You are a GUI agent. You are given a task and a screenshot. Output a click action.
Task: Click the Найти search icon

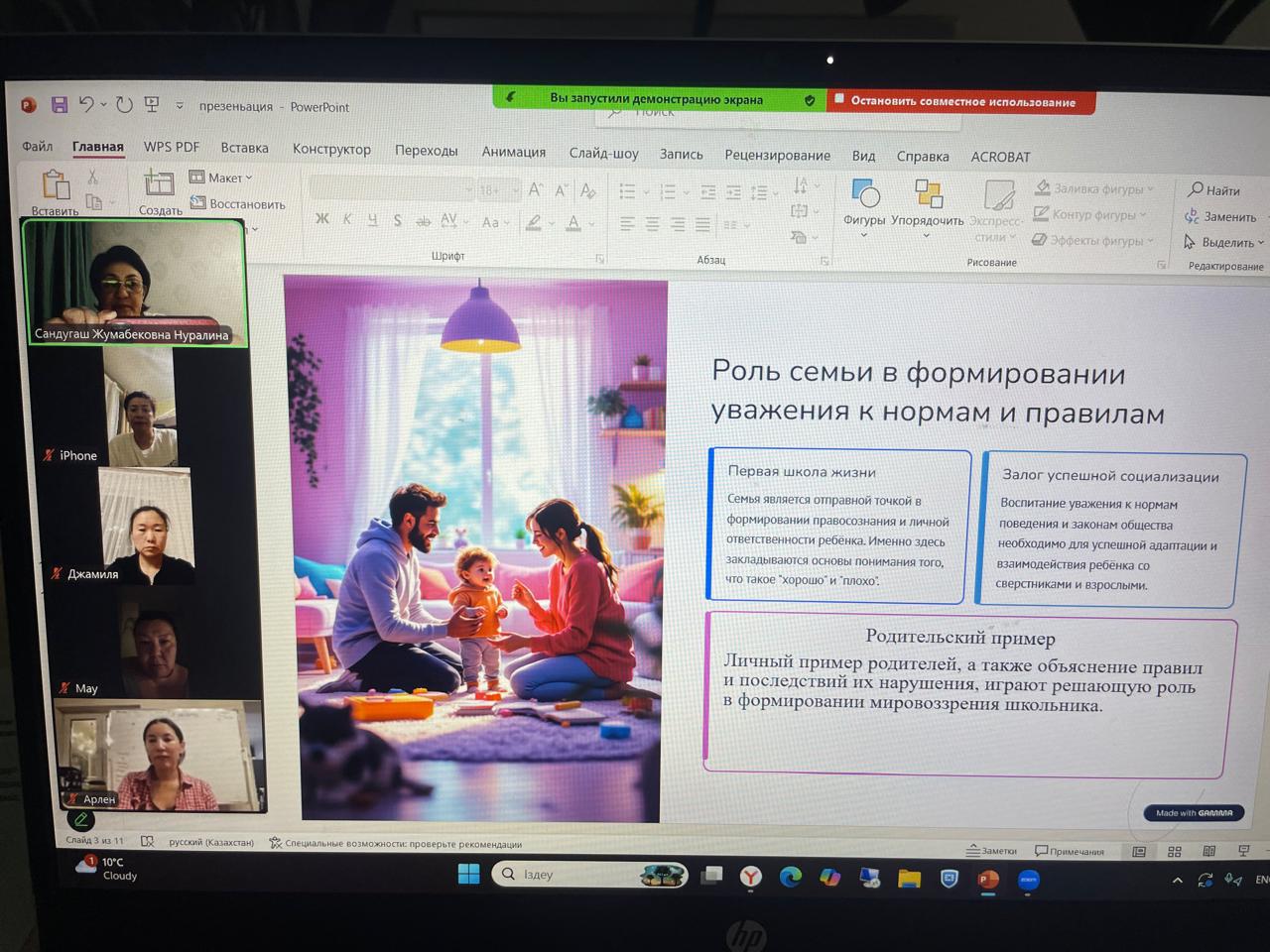pyautogui.click(x=1213, y=190)
